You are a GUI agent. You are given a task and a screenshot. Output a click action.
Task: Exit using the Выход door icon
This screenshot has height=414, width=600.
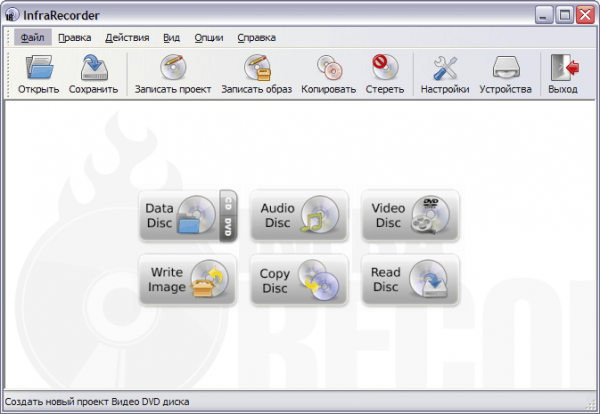563,68
